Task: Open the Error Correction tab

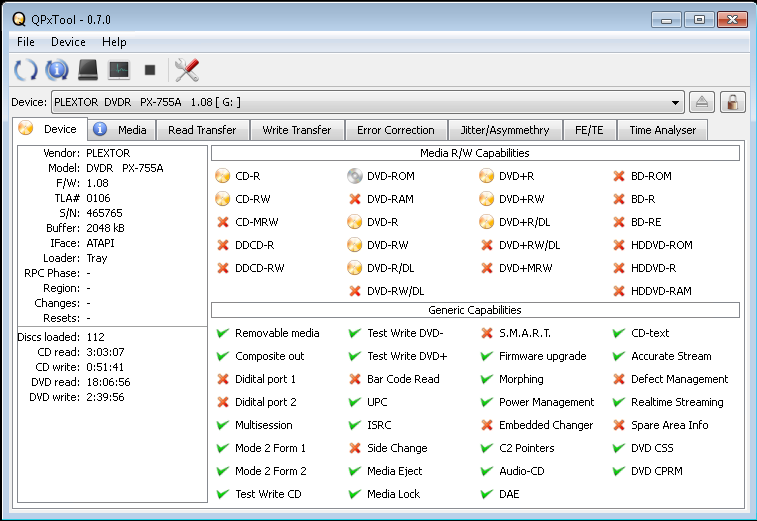Action: coord(396,130)
